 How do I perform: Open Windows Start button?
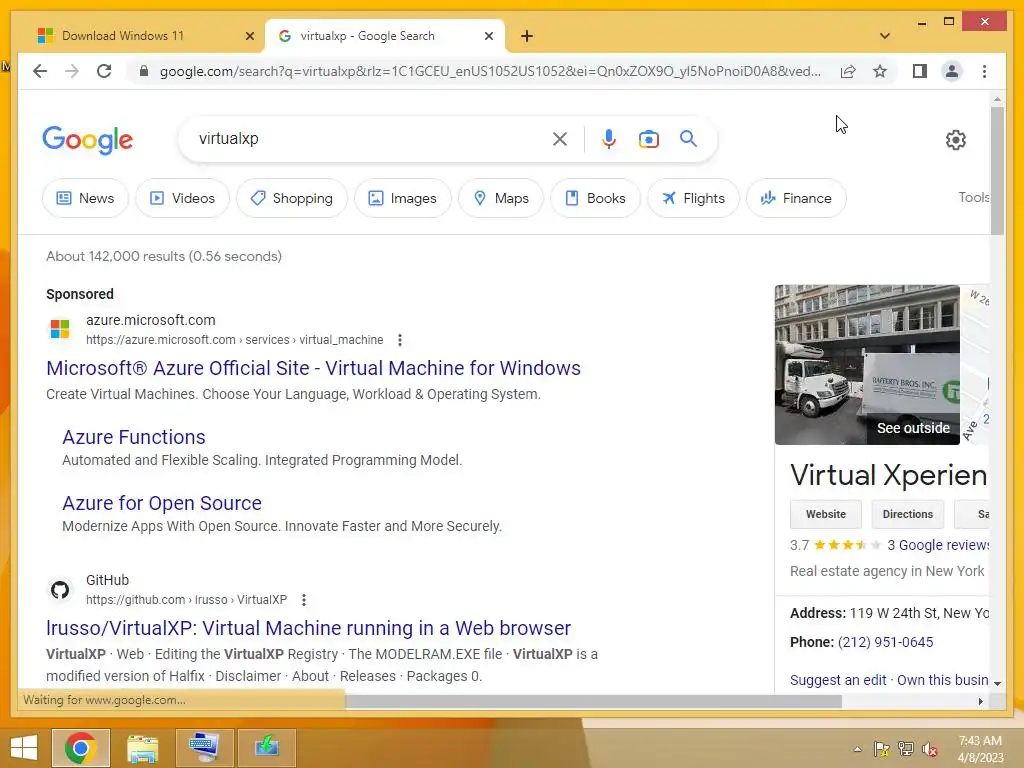coord(24,748)
